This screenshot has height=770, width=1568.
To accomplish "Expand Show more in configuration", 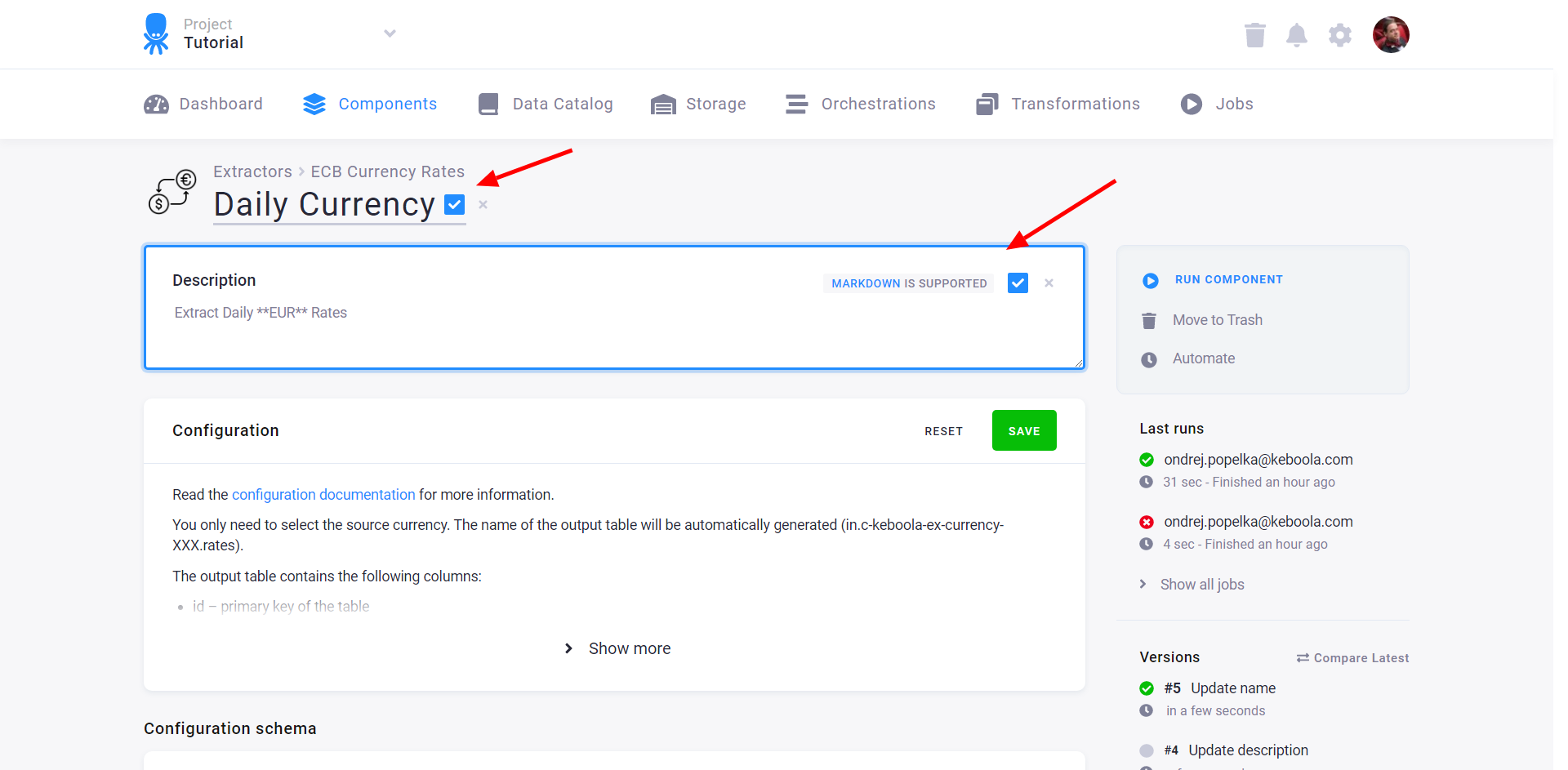I will pos(617,648).
